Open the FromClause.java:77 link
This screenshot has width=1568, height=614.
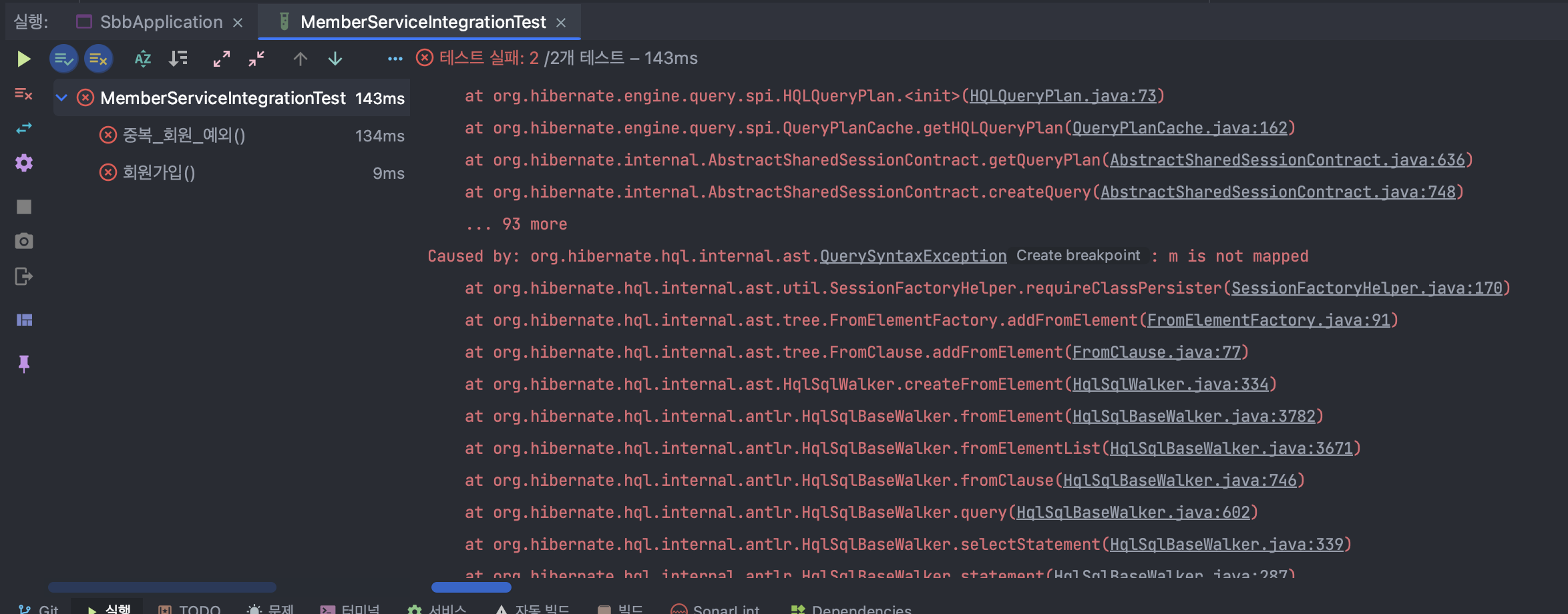tap(1156, 352)
